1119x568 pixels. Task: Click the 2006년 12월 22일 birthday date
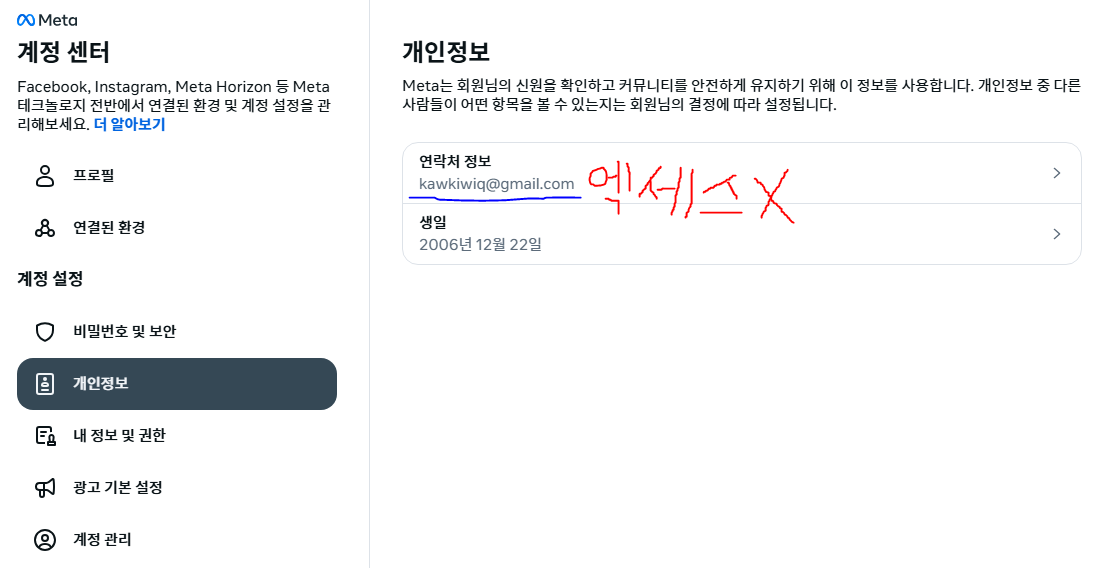(x=480, y=245)
